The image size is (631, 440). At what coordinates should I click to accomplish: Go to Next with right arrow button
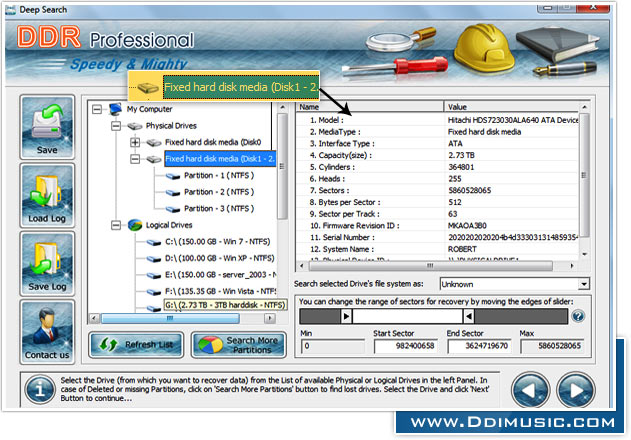[x=577, y=390]
